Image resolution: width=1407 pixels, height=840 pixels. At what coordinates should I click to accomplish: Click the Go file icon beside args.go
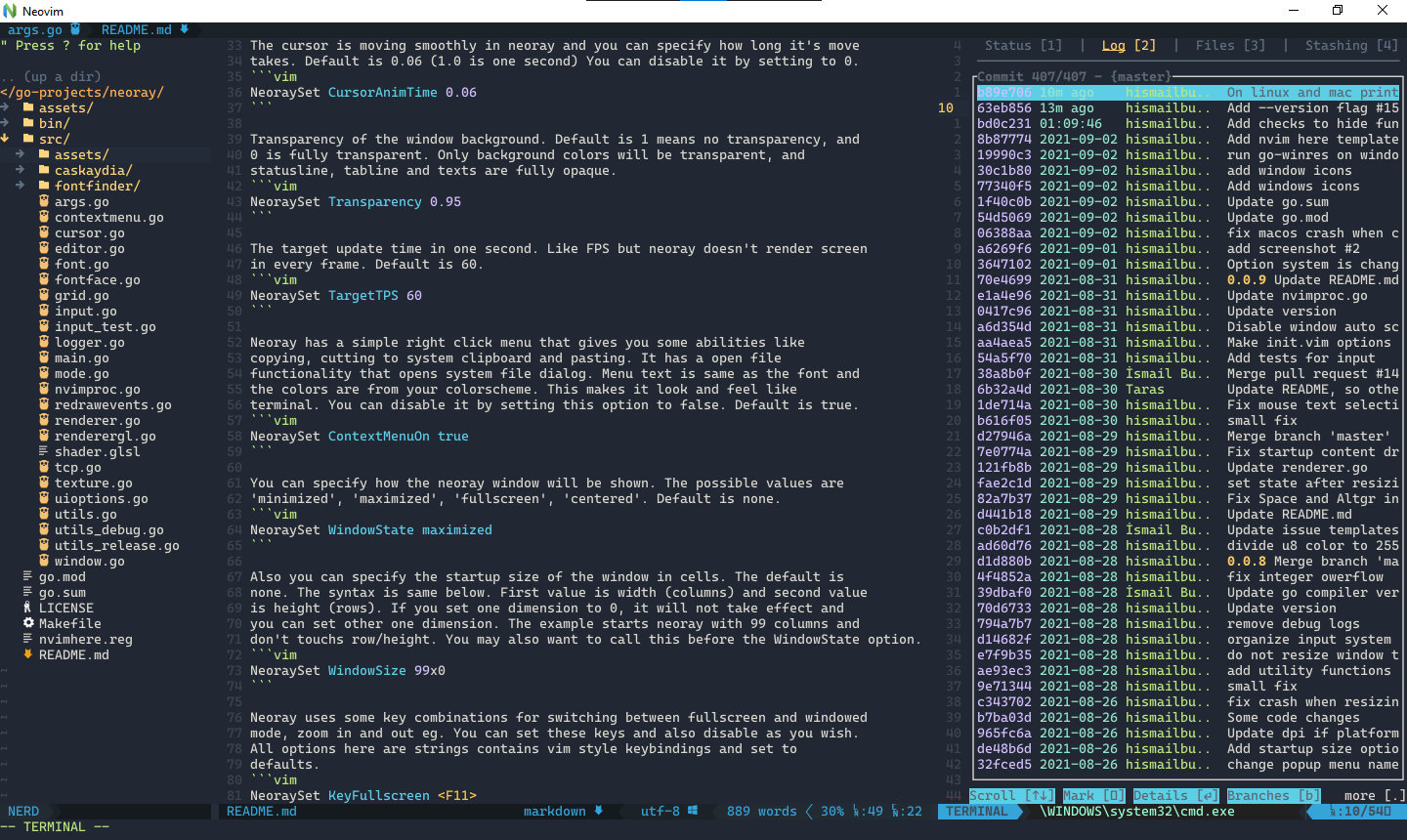click(x=44, y=201)
